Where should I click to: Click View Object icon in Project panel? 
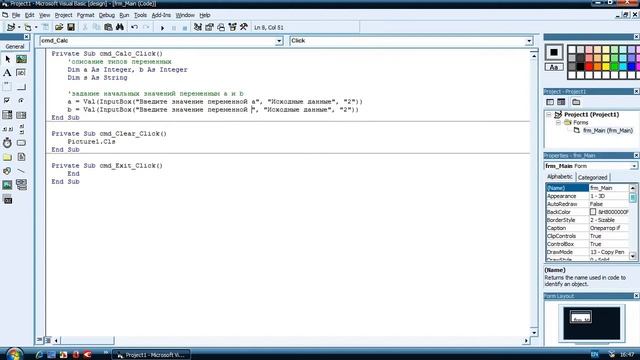pyautogui.click(x=561, y=102)
